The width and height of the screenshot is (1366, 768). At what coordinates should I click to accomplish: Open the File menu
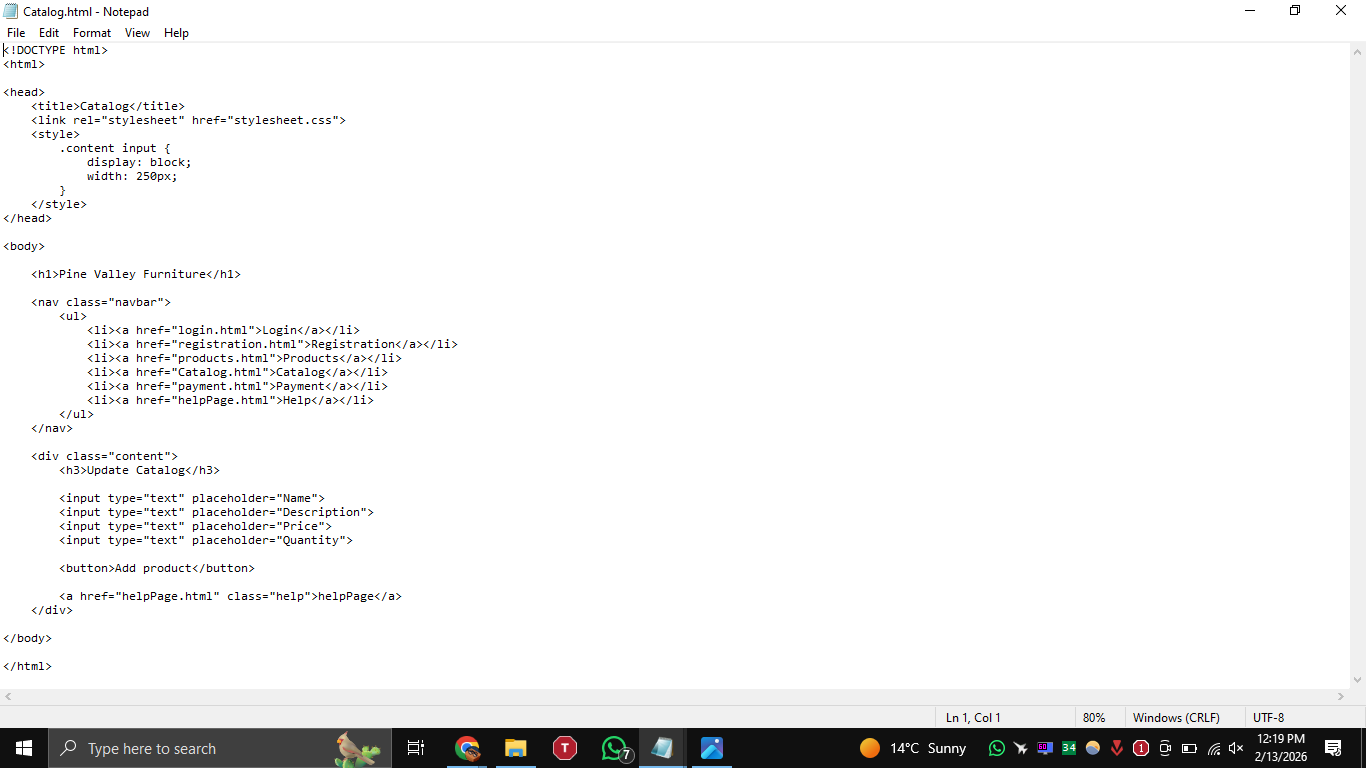(x=16, y=33)
